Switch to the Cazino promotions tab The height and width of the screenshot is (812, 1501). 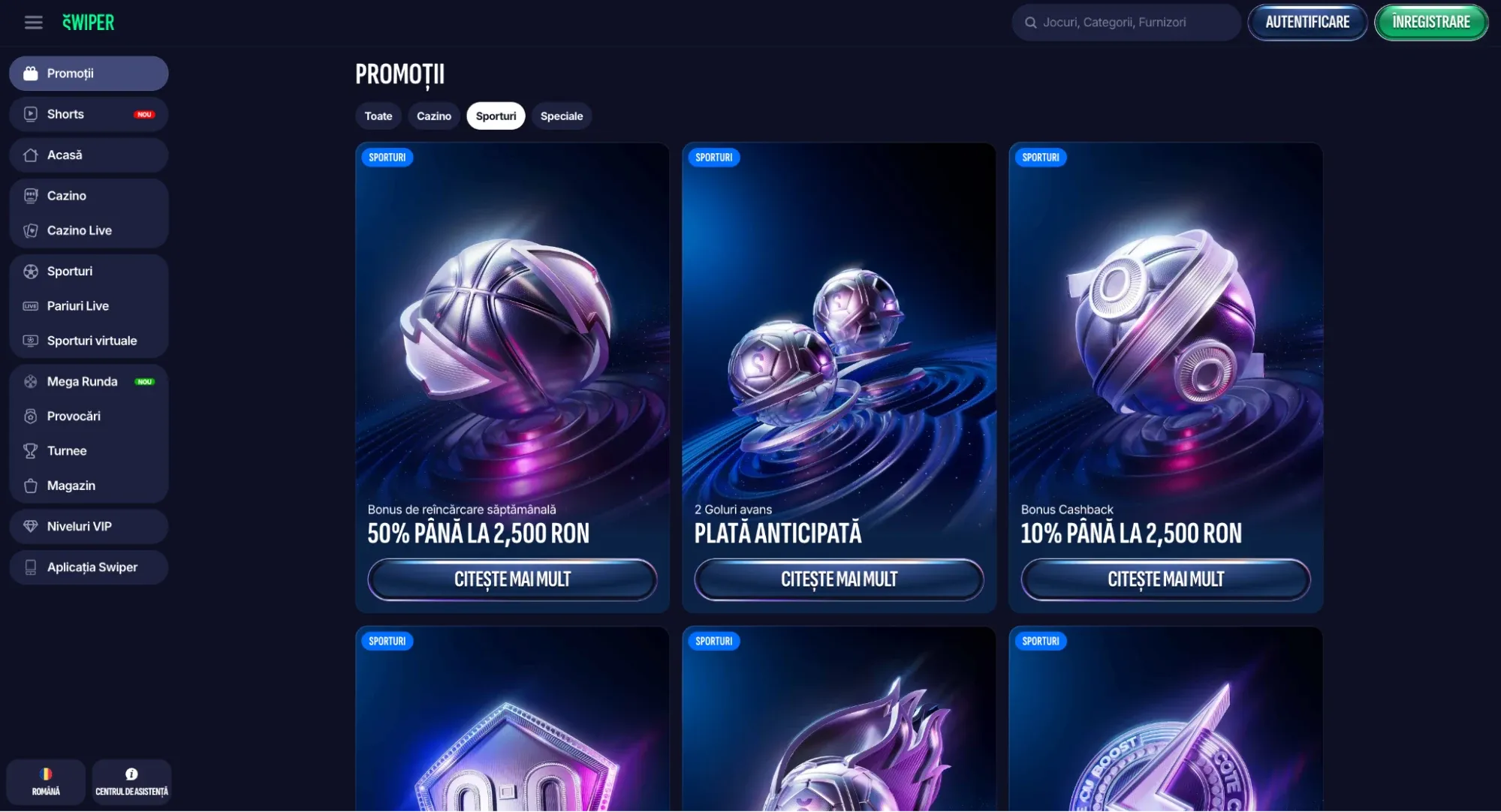[x=434, y=116]
